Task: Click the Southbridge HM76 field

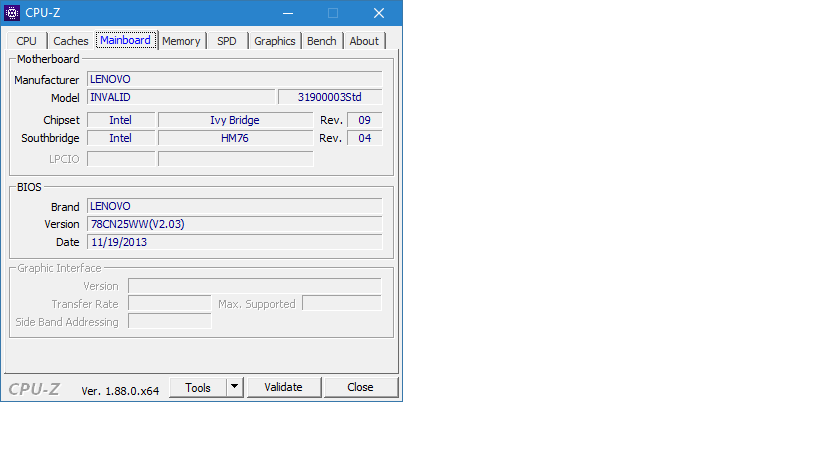Action: pyautogui.click(x=235, y=138)
